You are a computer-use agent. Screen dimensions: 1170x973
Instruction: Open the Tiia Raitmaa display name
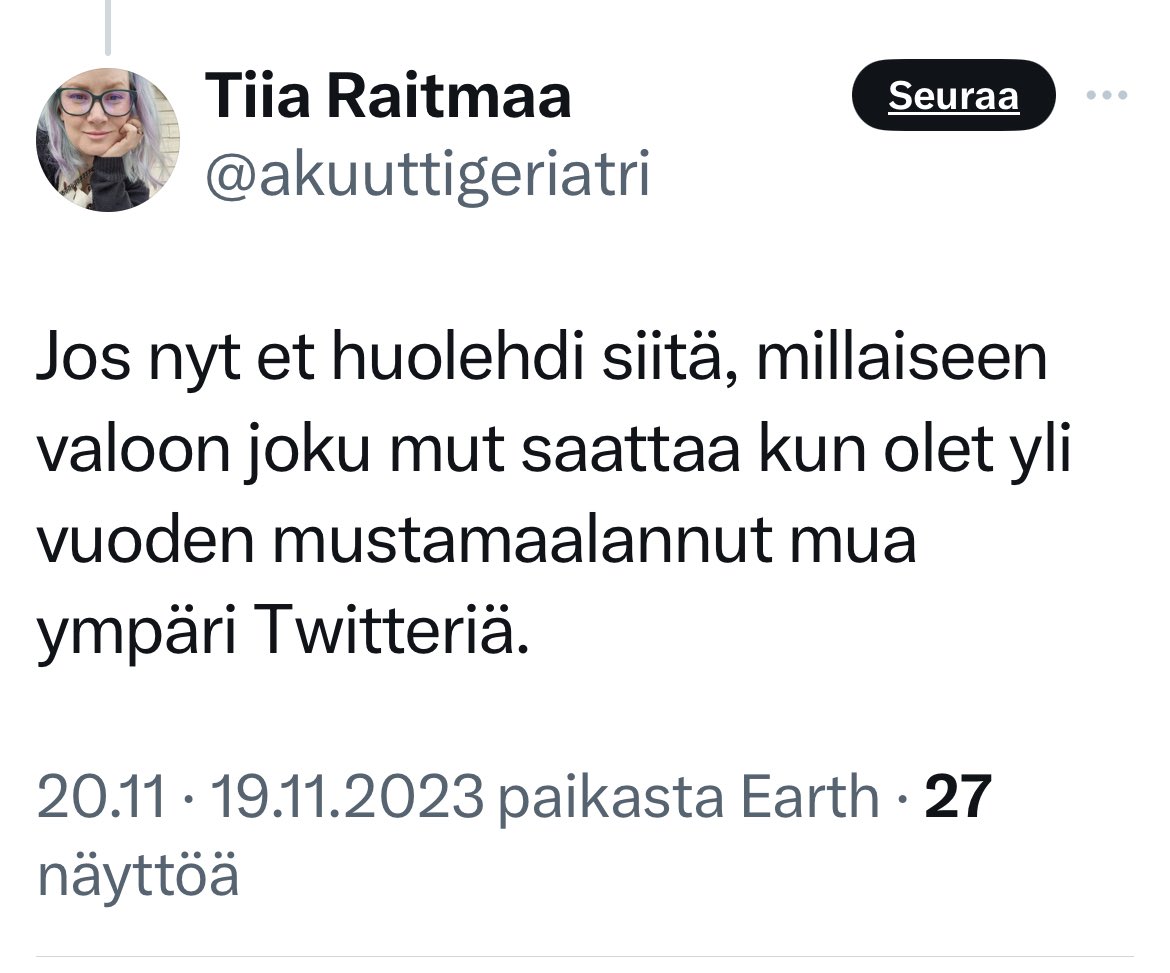(388, 98)
